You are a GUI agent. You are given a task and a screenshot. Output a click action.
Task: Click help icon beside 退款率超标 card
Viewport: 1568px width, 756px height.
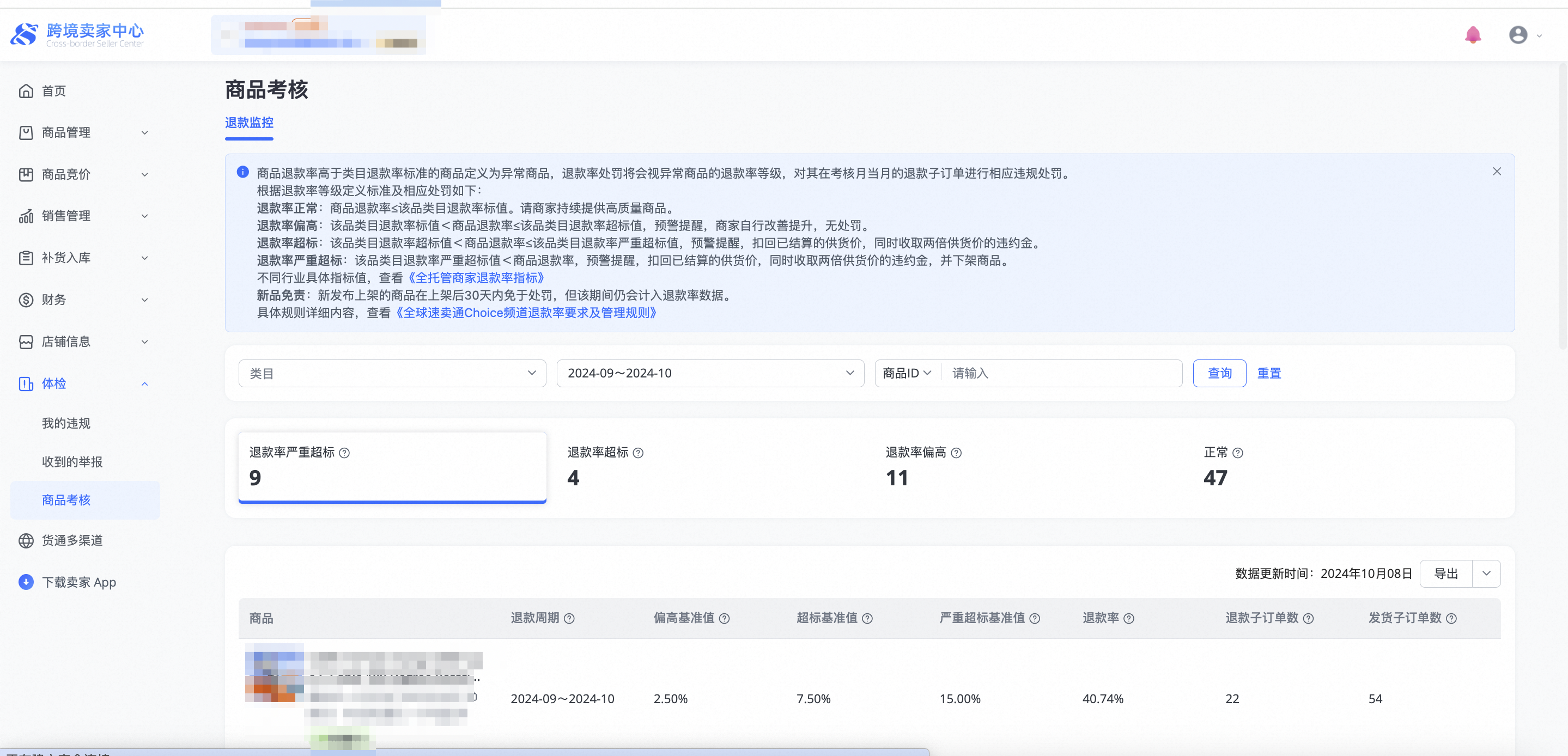pos(638,453)
